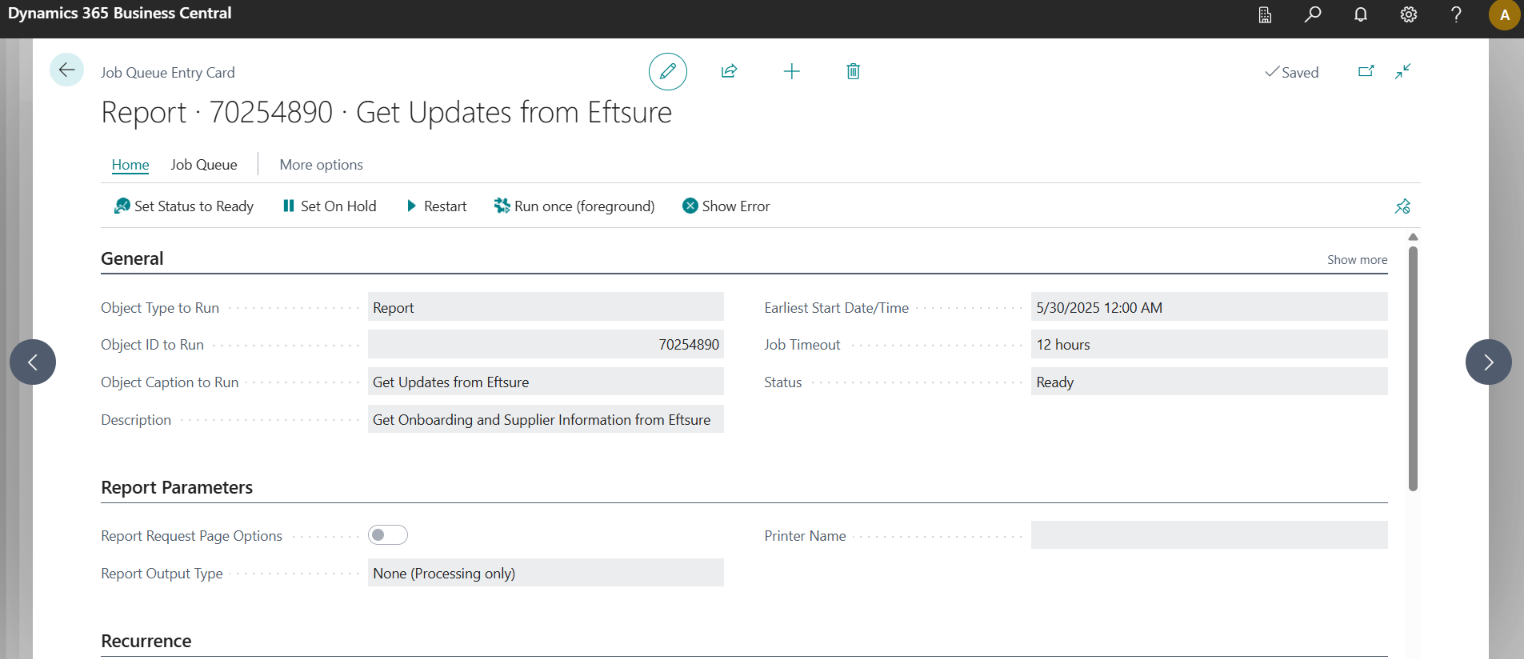Collapse the General section header
This screenshot has height=659, width=1524.
[x=132, y=258]
